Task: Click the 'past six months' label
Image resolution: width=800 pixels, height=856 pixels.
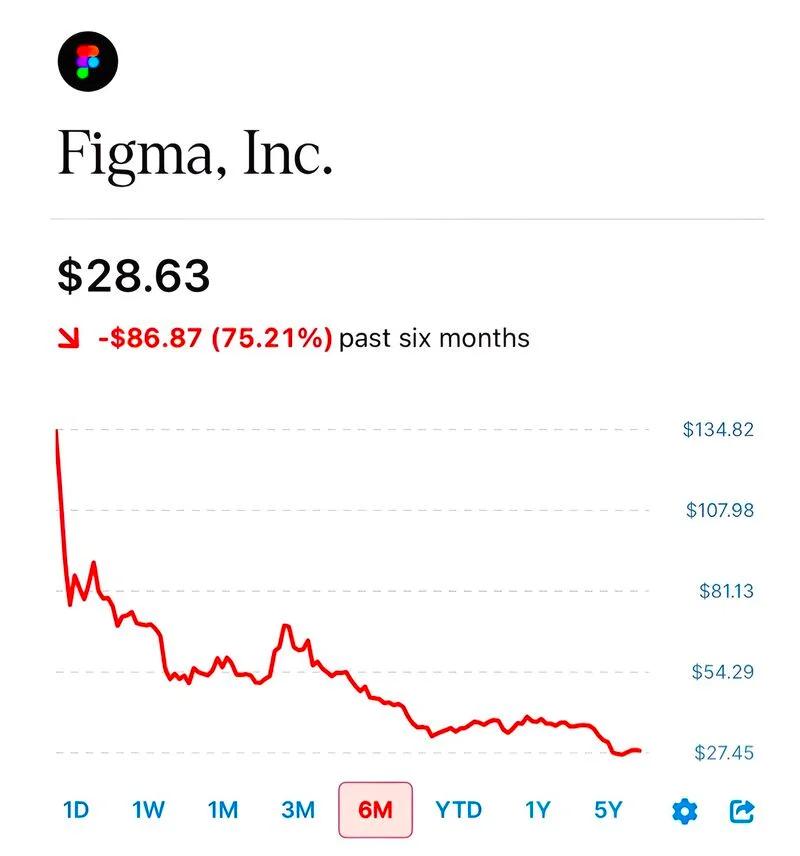Action: (433, 338)
